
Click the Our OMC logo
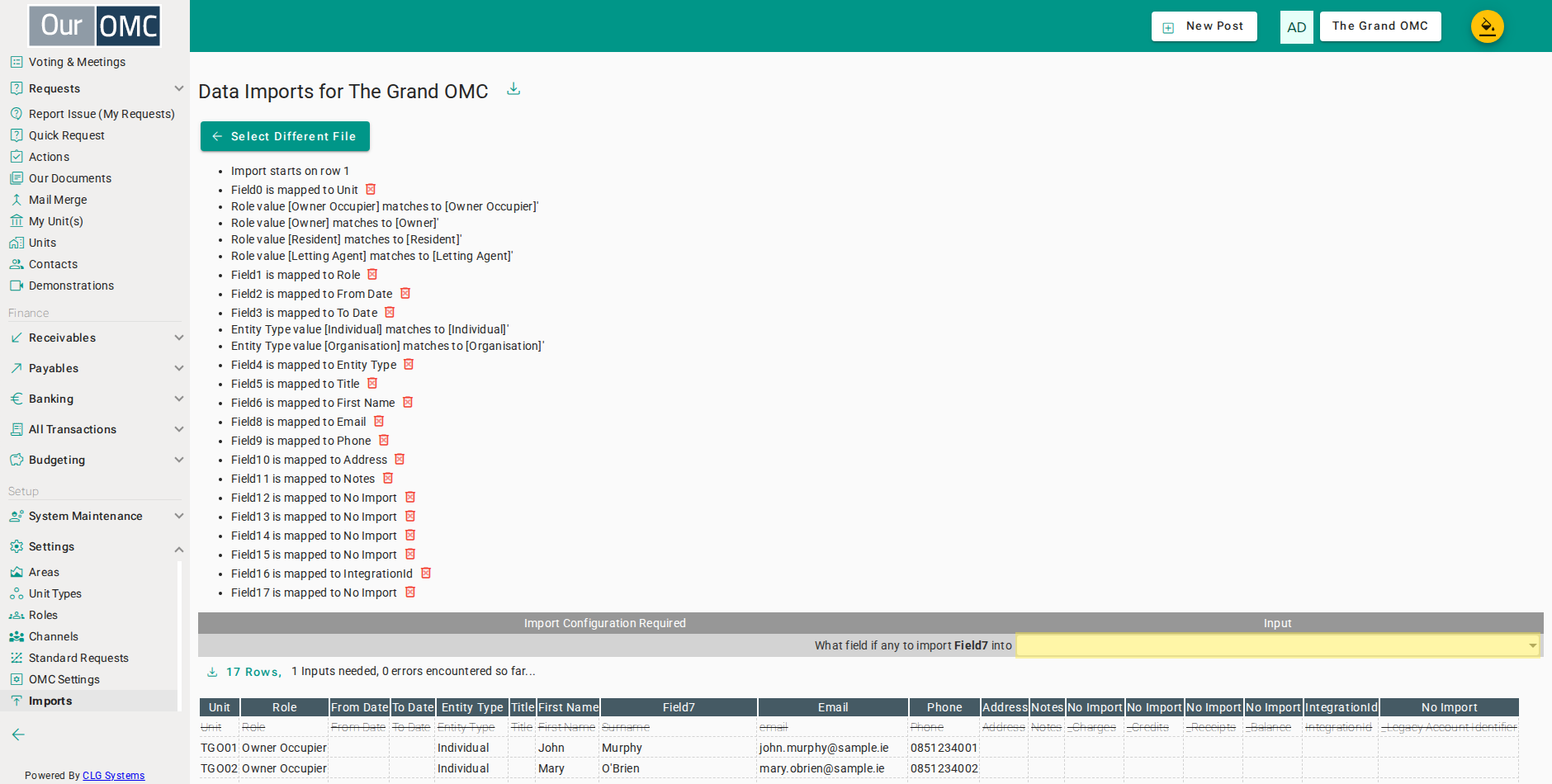click(95, 26)
